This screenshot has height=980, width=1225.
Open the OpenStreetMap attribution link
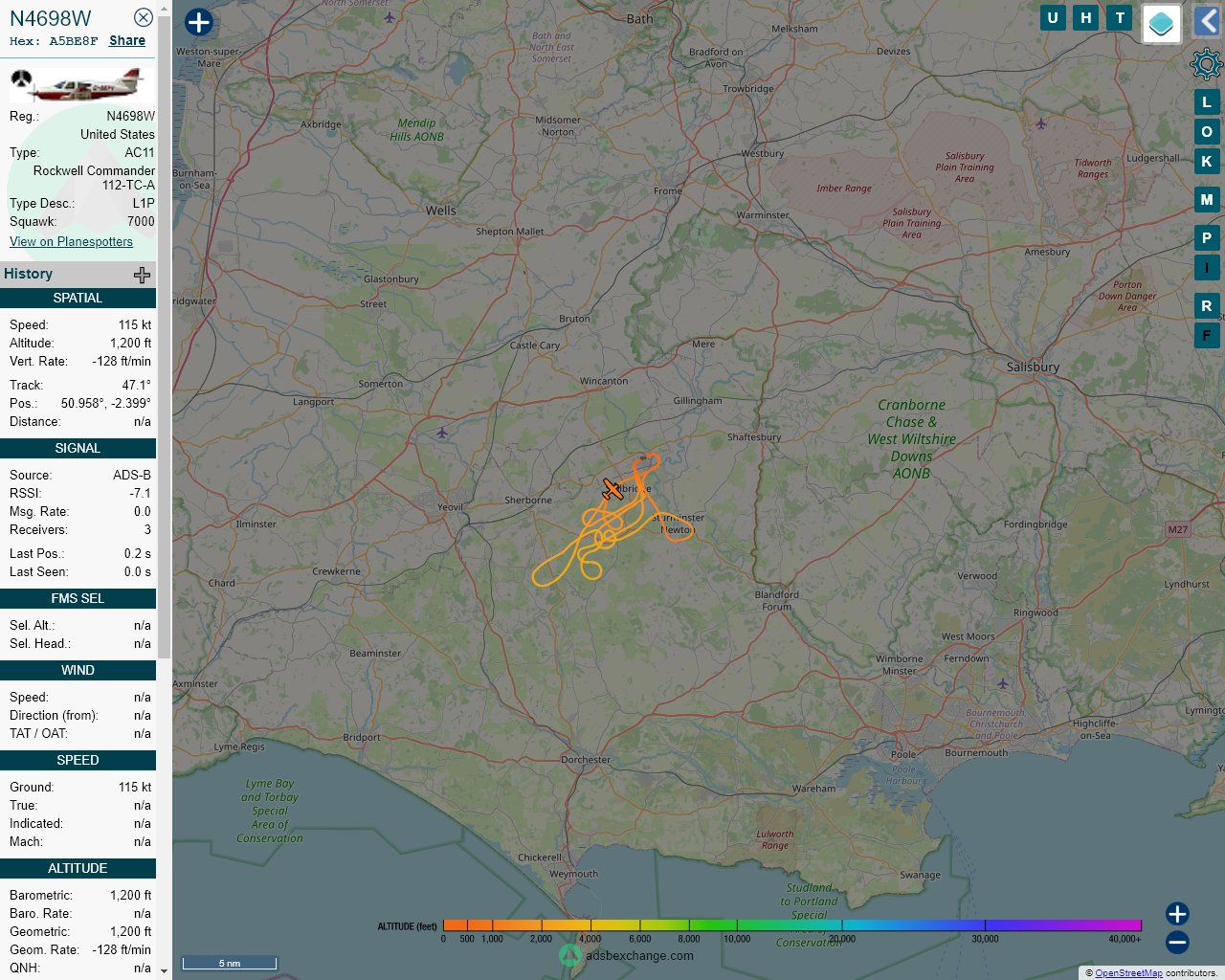click(x=1128, y=973)
